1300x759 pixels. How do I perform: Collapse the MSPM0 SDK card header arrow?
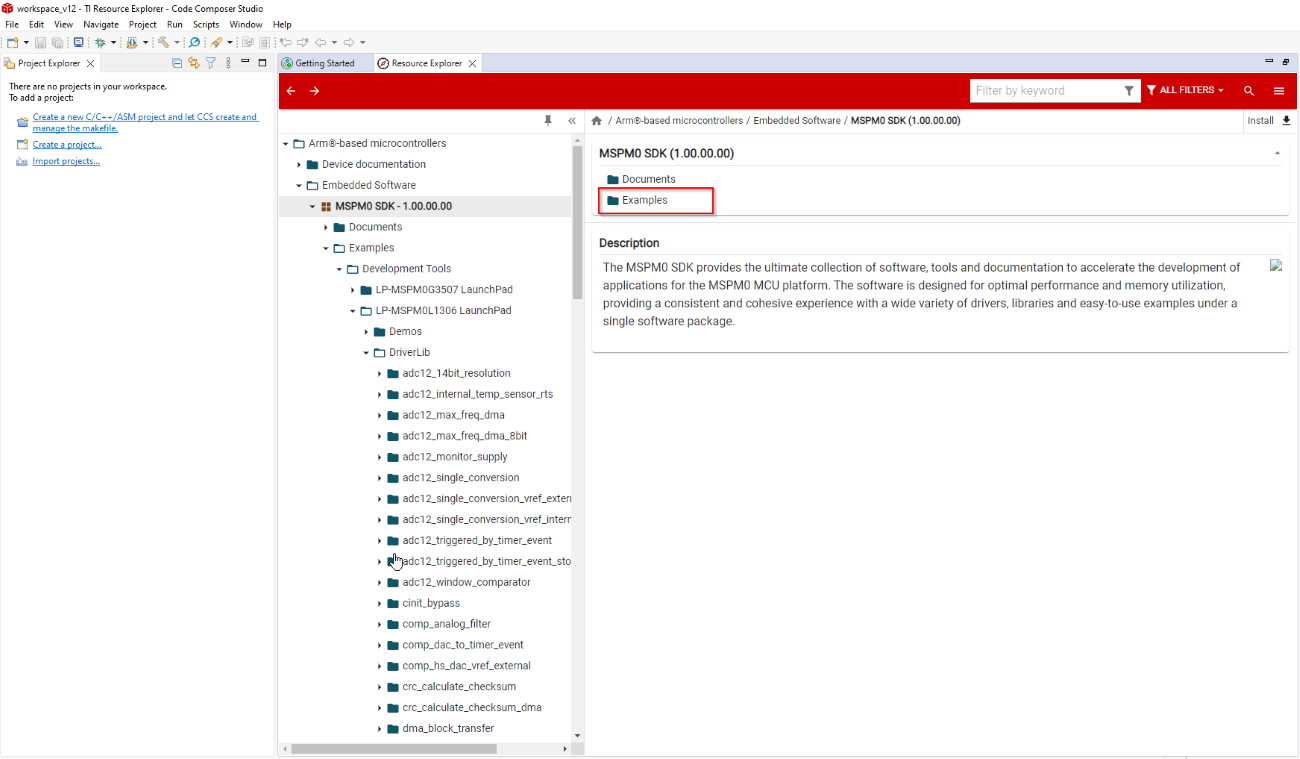coord(1277,154)
